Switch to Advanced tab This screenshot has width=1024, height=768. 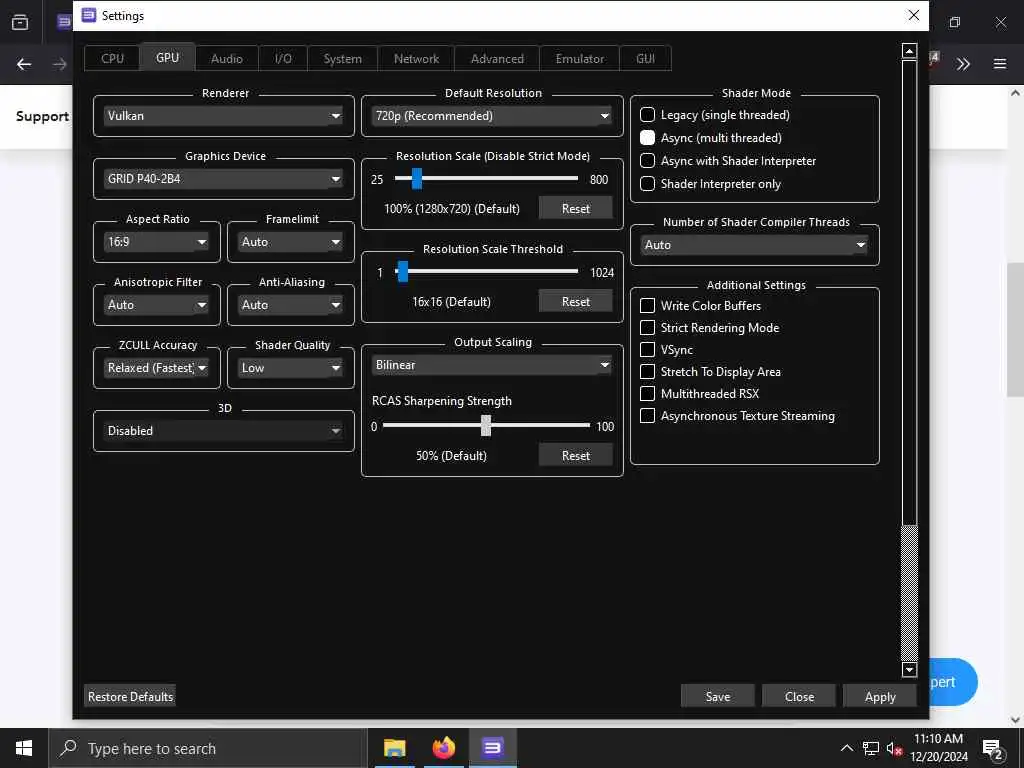497,58
